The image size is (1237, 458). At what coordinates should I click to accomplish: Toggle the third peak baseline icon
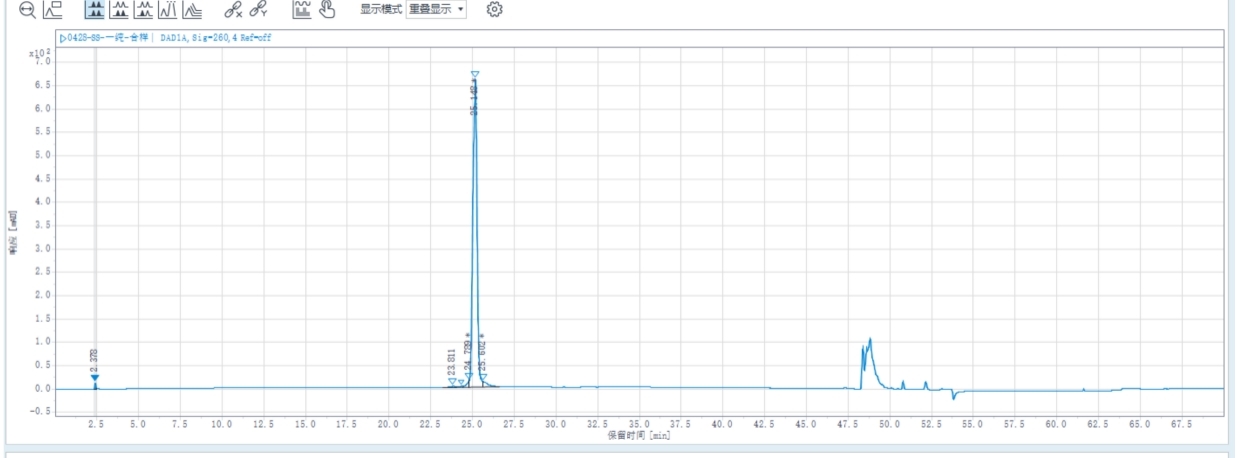tap(144, 10)
